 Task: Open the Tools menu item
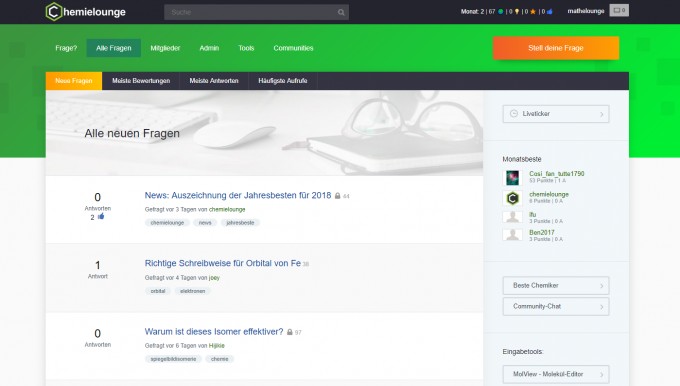[x=246, y=48]
